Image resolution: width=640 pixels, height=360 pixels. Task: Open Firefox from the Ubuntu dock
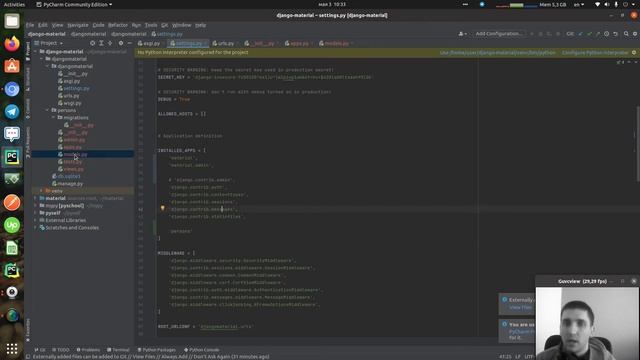[12, 43]
